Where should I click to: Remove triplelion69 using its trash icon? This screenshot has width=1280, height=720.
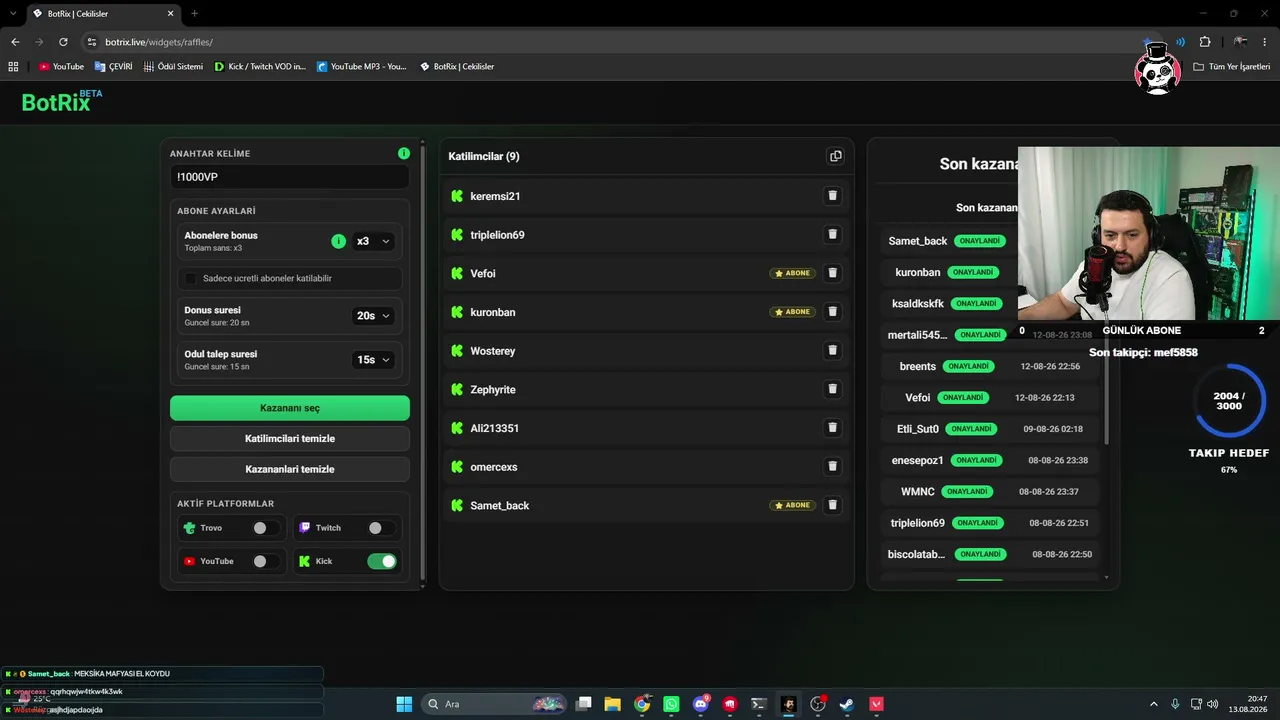coord(832,235)
